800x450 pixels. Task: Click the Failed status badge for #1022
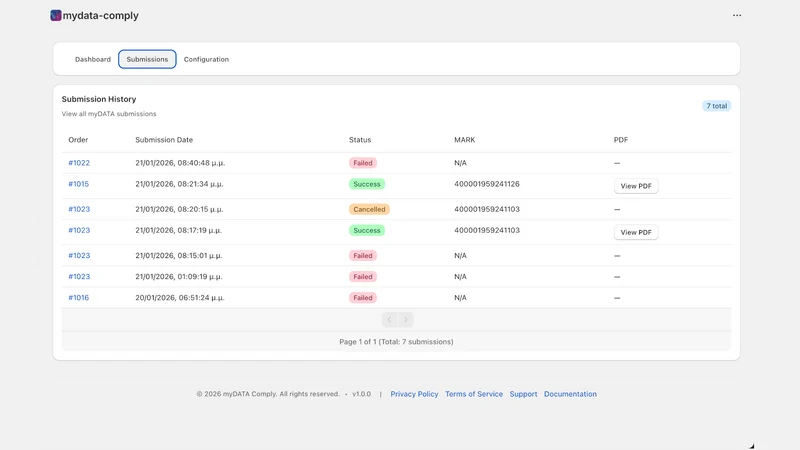[x=363, y=163]
